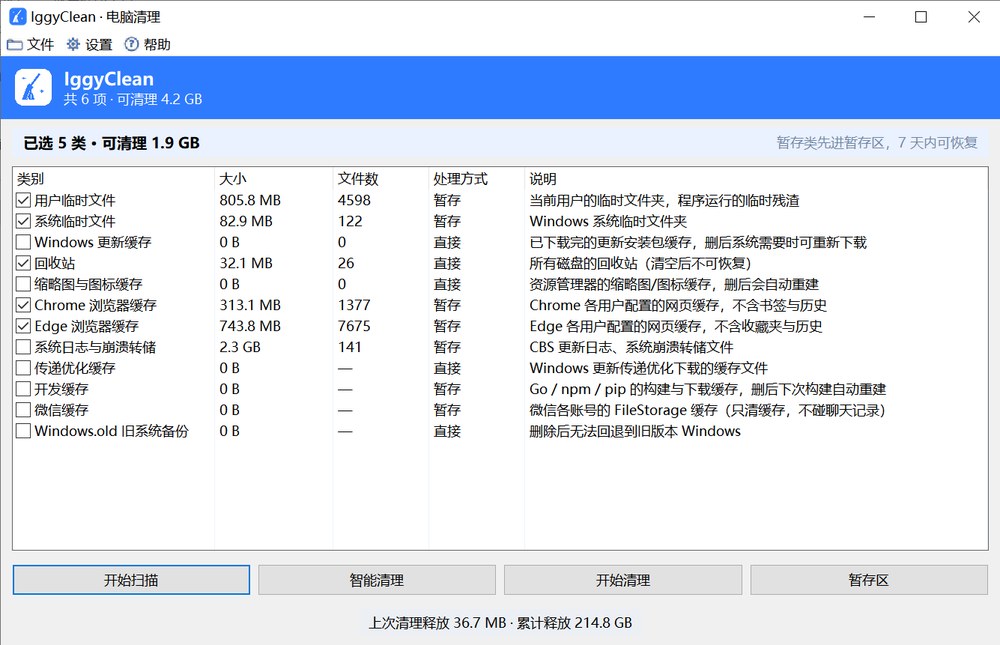
Task: Enable the 微信缓存 checkbox
Action: pos(23,410)
